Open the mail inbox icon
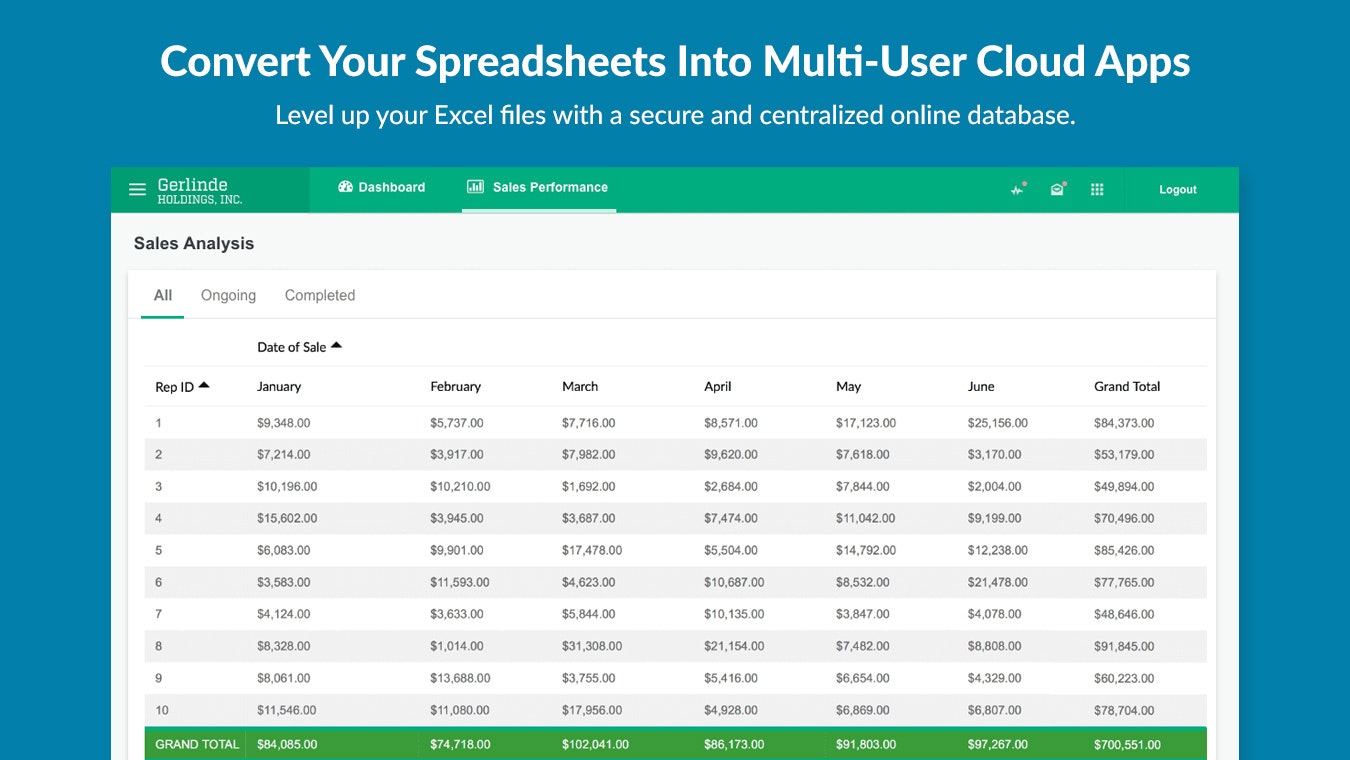Screen dimensions: 1350x760 [x=1057, y=189]
